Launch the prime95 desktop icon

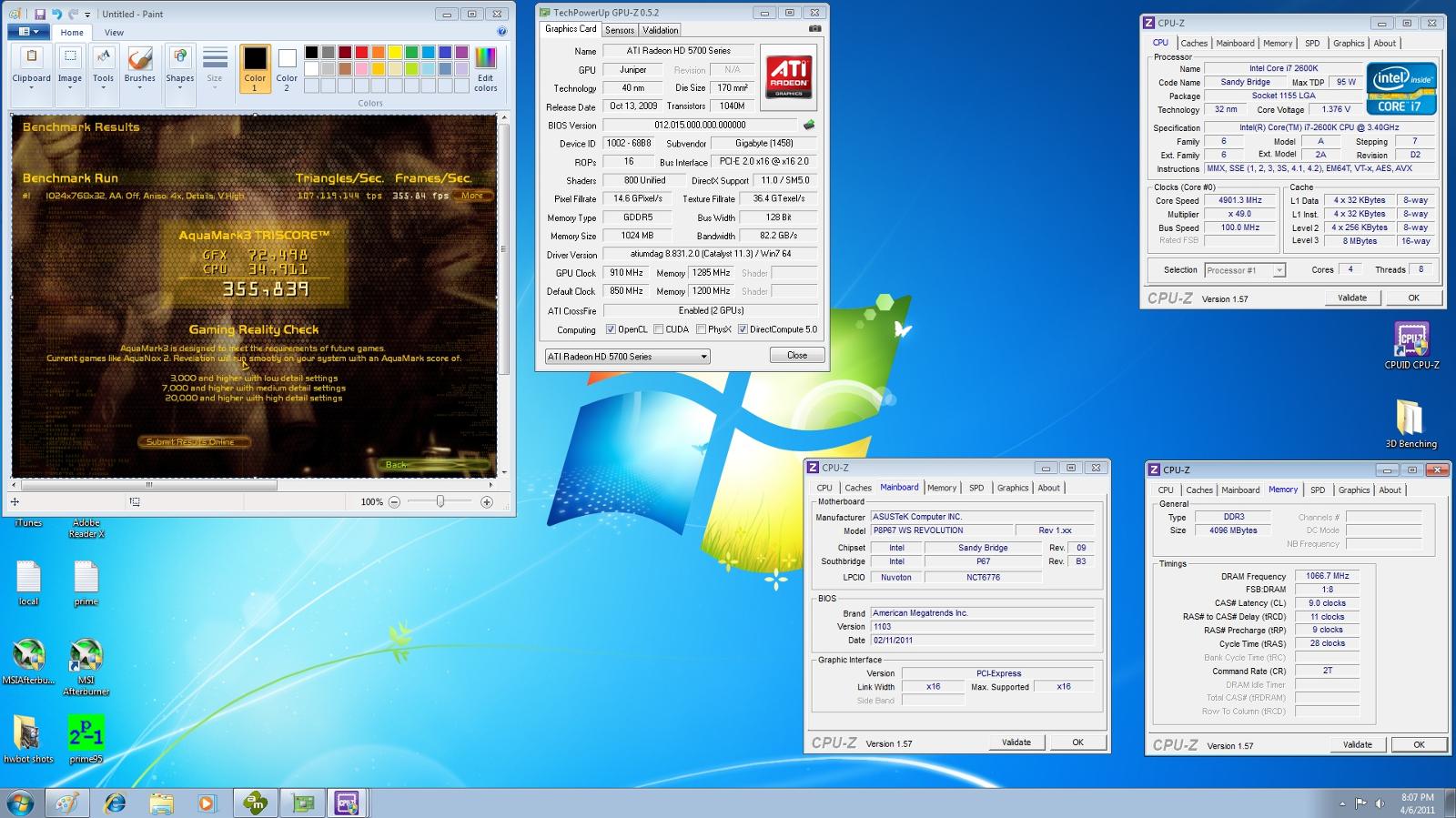pos(86,740)
